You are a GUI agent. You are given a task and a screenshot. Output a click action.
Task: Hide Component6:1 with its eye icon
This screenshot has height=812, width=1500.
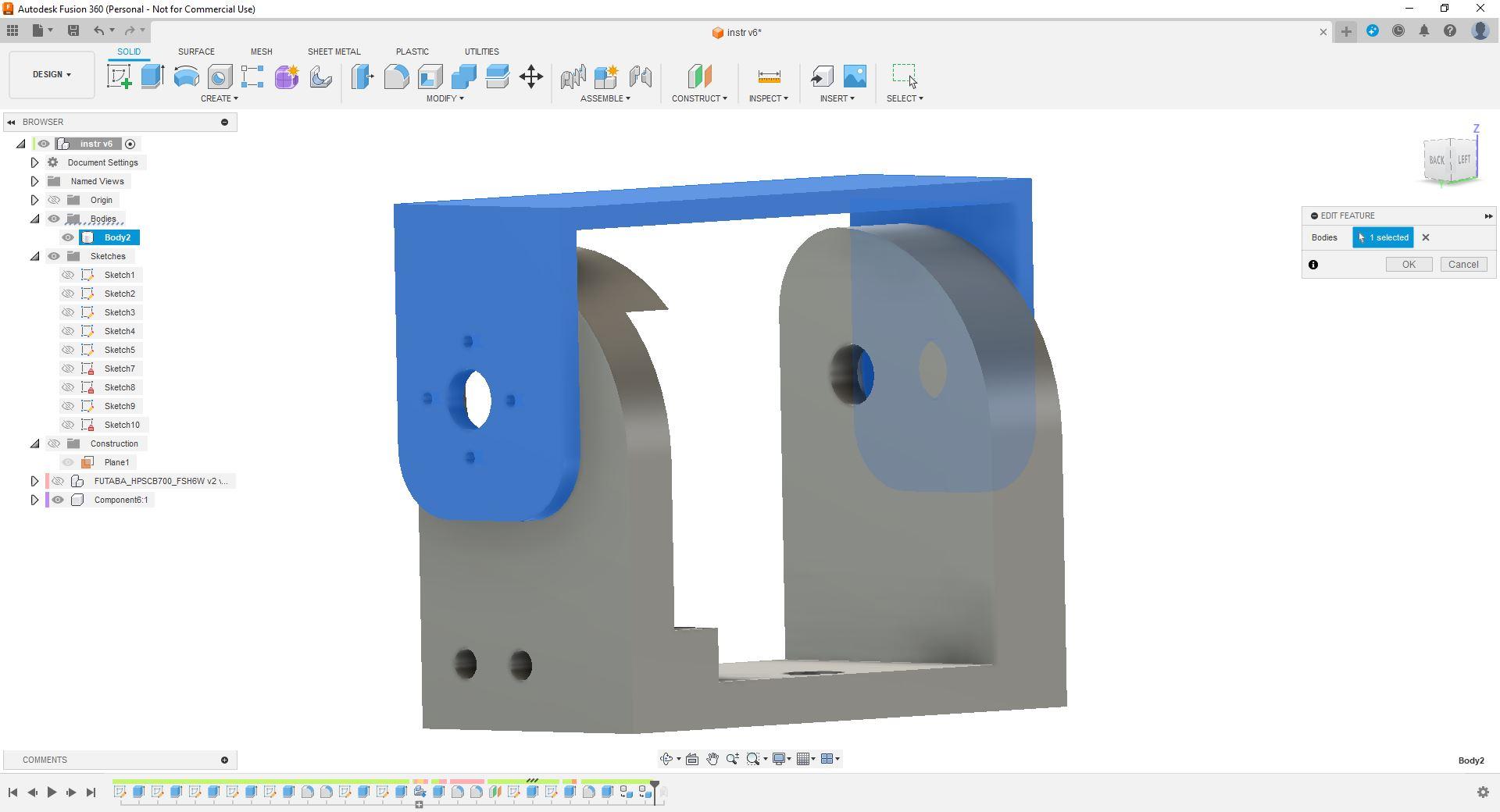coord(58,500)
